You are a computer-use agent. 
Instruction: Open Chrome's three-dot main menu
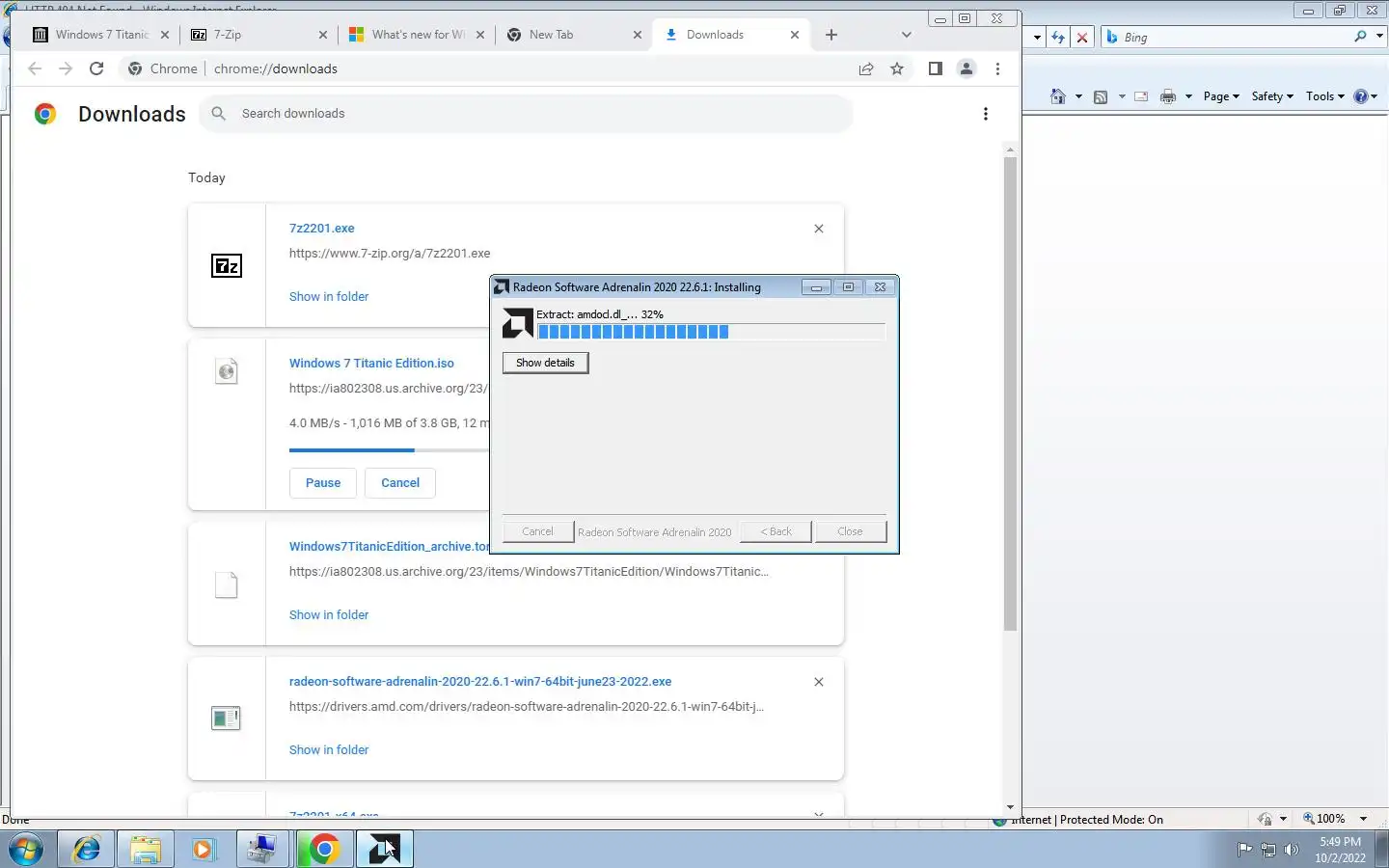coord(997,68)
